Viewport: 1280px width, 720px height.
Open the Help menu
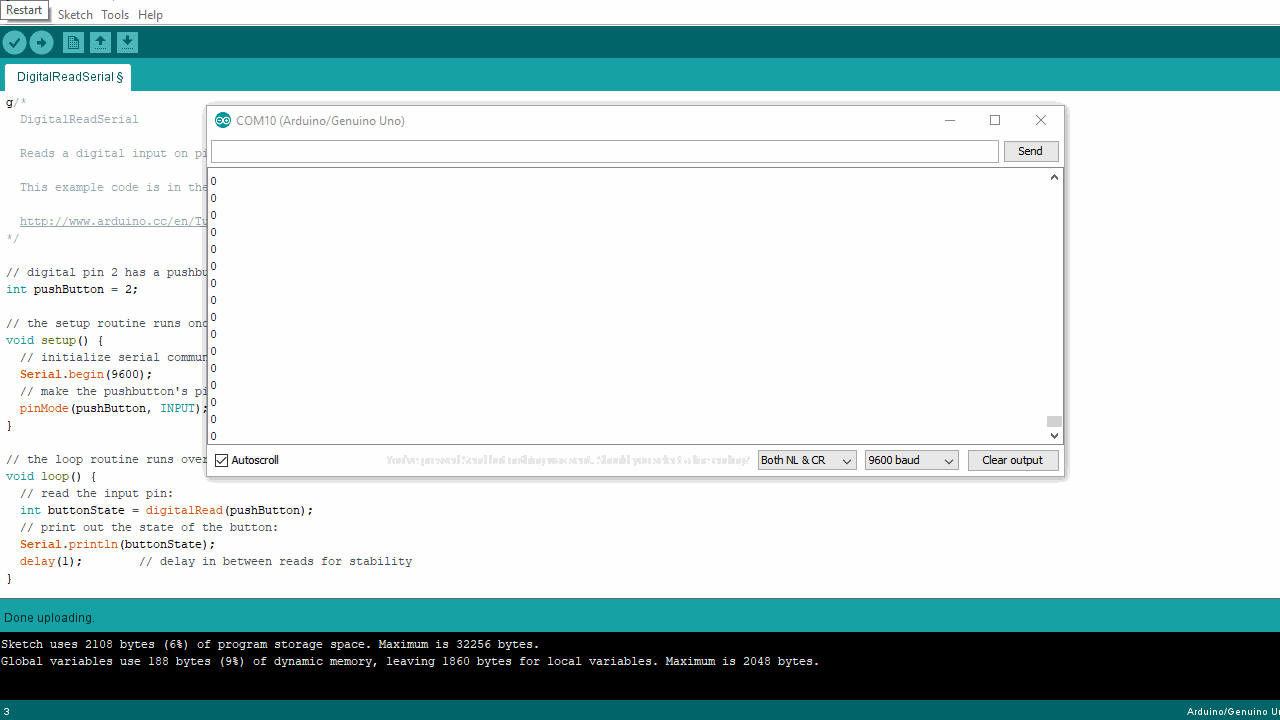pyautogui.click(x=150, y=15)
